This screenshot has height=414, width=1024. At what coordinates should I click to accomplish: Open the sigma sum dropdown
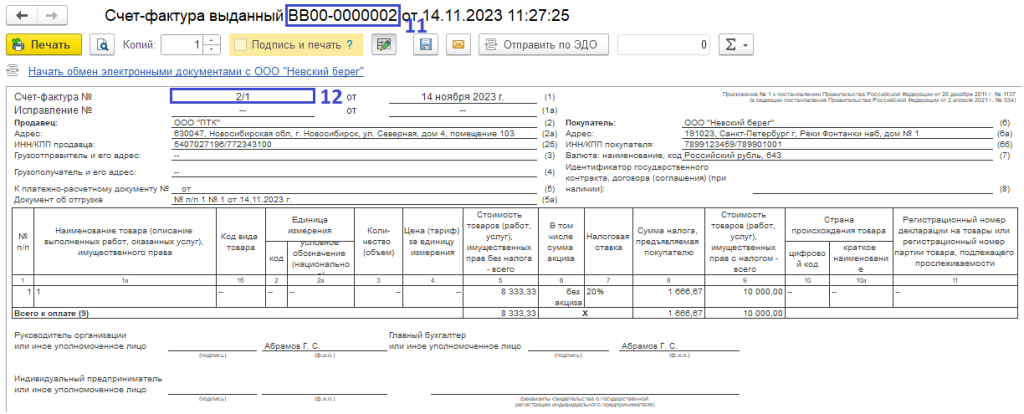[737, 45]
